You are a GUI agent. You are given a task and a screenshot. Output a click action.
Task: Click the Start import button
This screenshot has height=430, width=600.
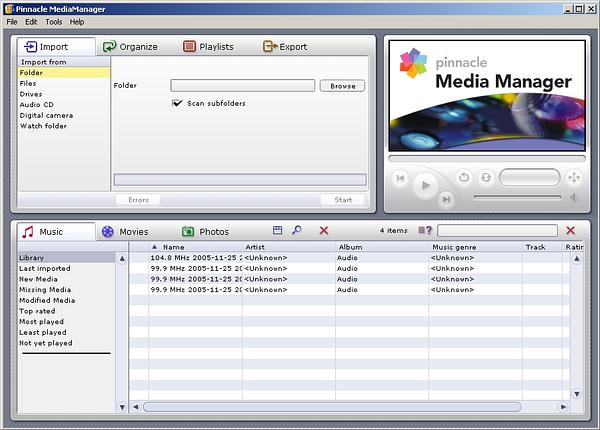tap(343, 200)
